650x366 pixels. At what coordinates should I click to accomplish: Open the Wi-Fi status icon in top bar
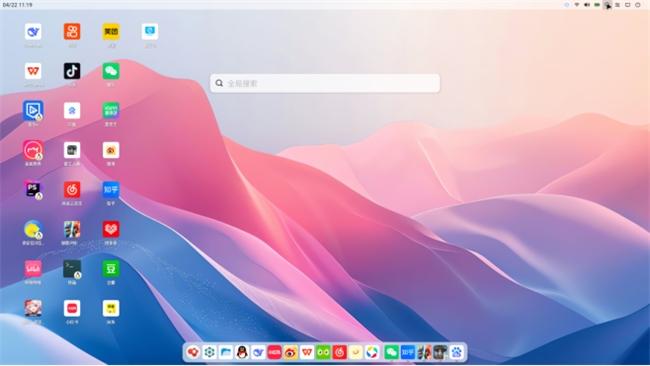[577, 5]
